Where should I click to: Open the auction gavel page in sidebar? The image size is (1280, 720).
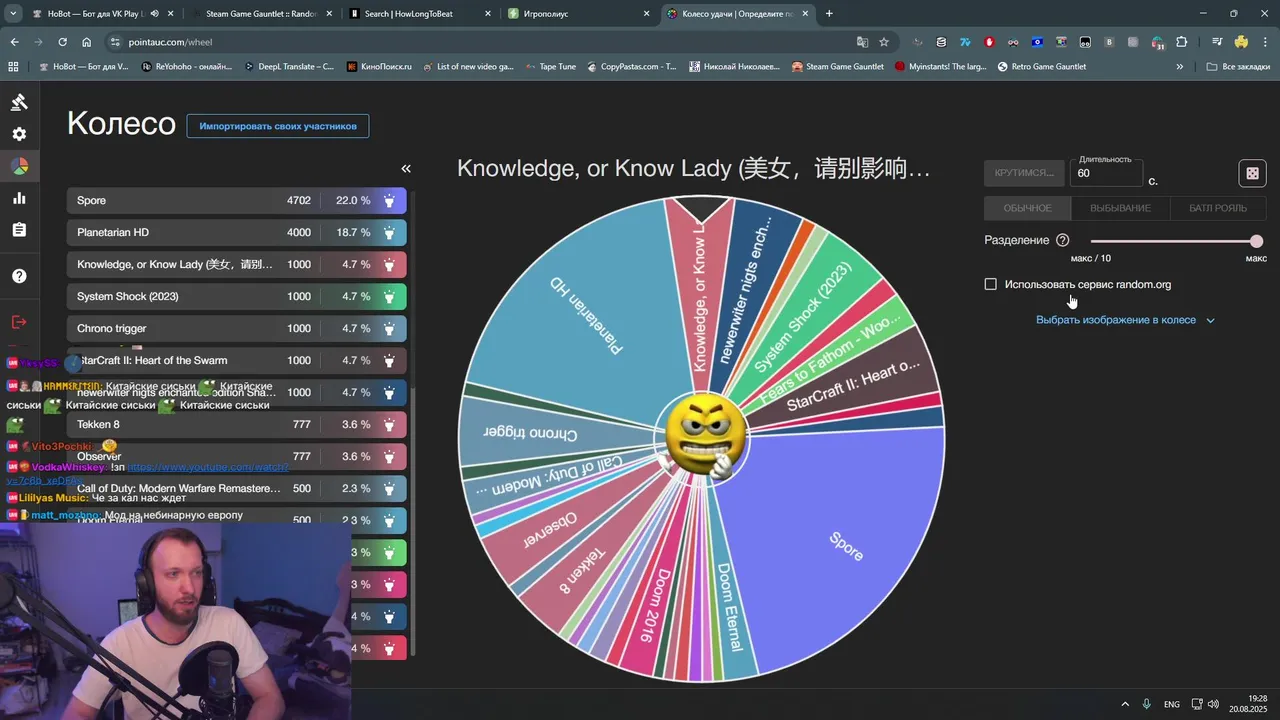(19, 102)
